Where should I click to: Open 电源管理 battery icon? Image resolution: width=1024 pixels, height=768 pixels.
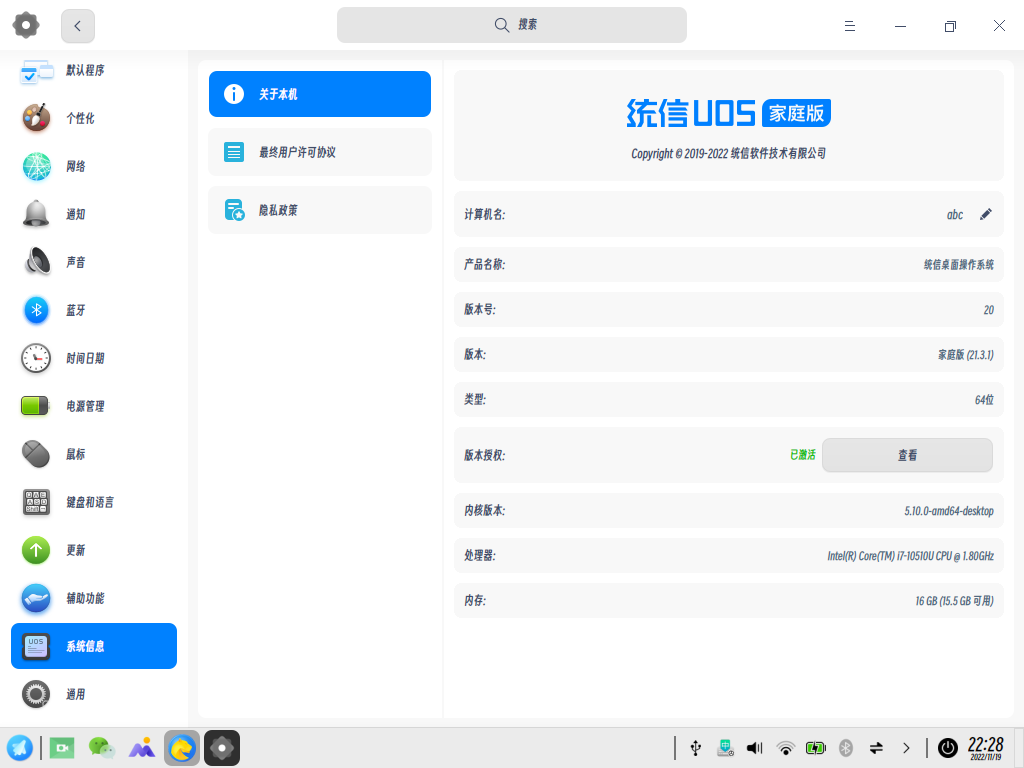coord(35,406)
